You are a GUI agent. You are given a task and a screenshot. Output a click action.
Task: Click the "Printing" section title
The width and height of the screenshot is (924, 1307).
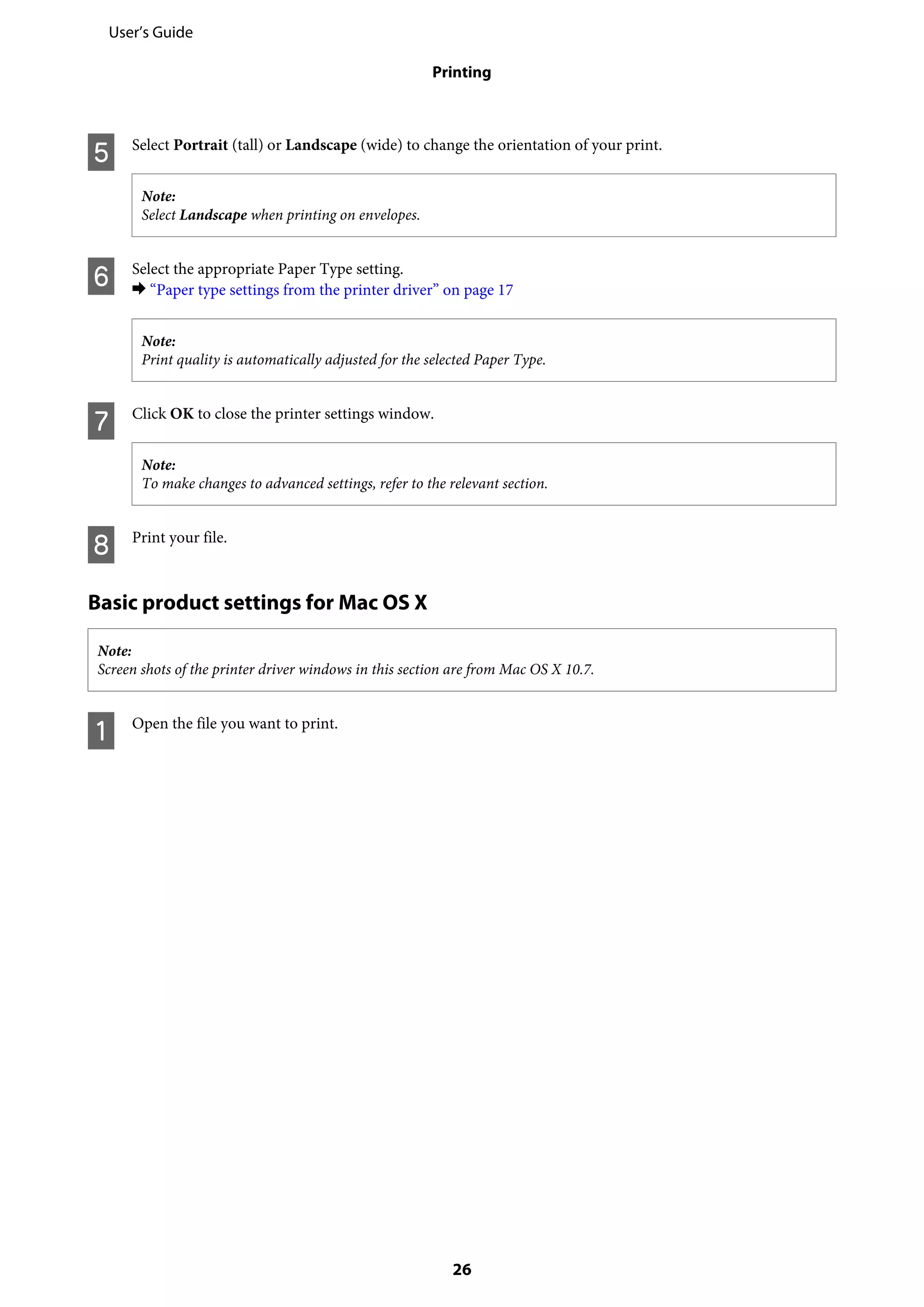click(461, 72)
